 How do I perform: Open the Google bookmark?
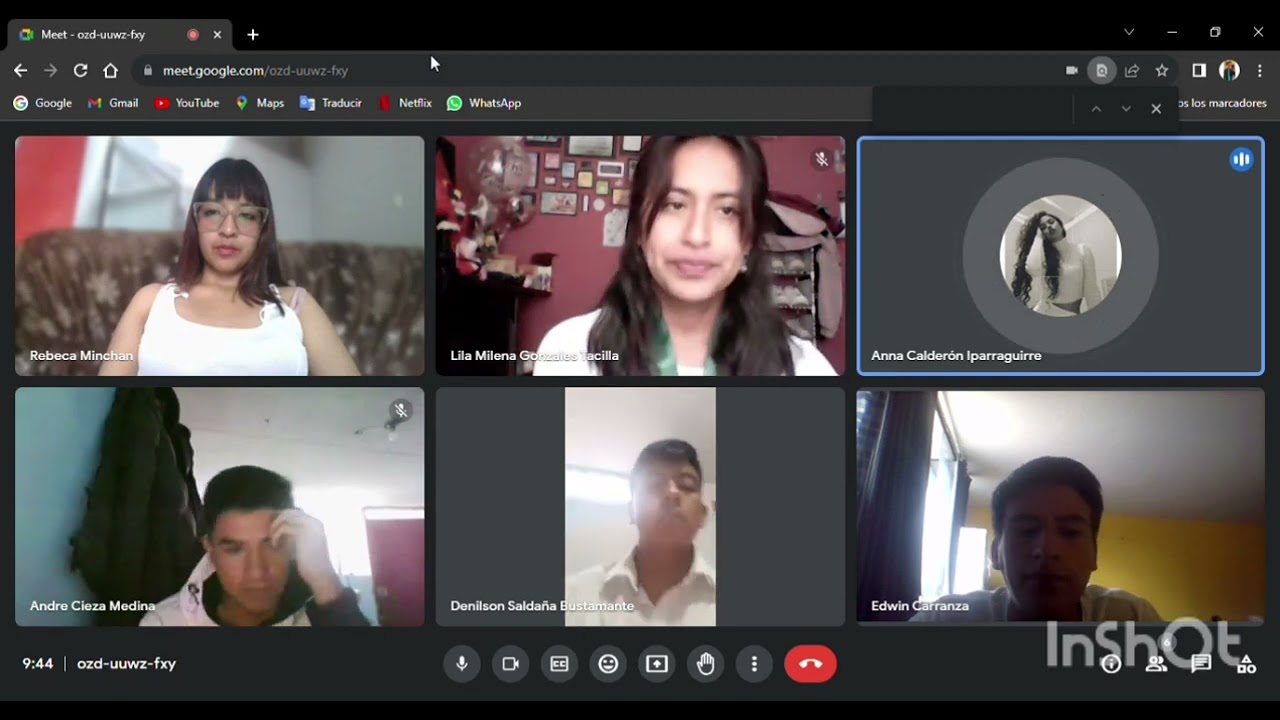click(42, 103)
